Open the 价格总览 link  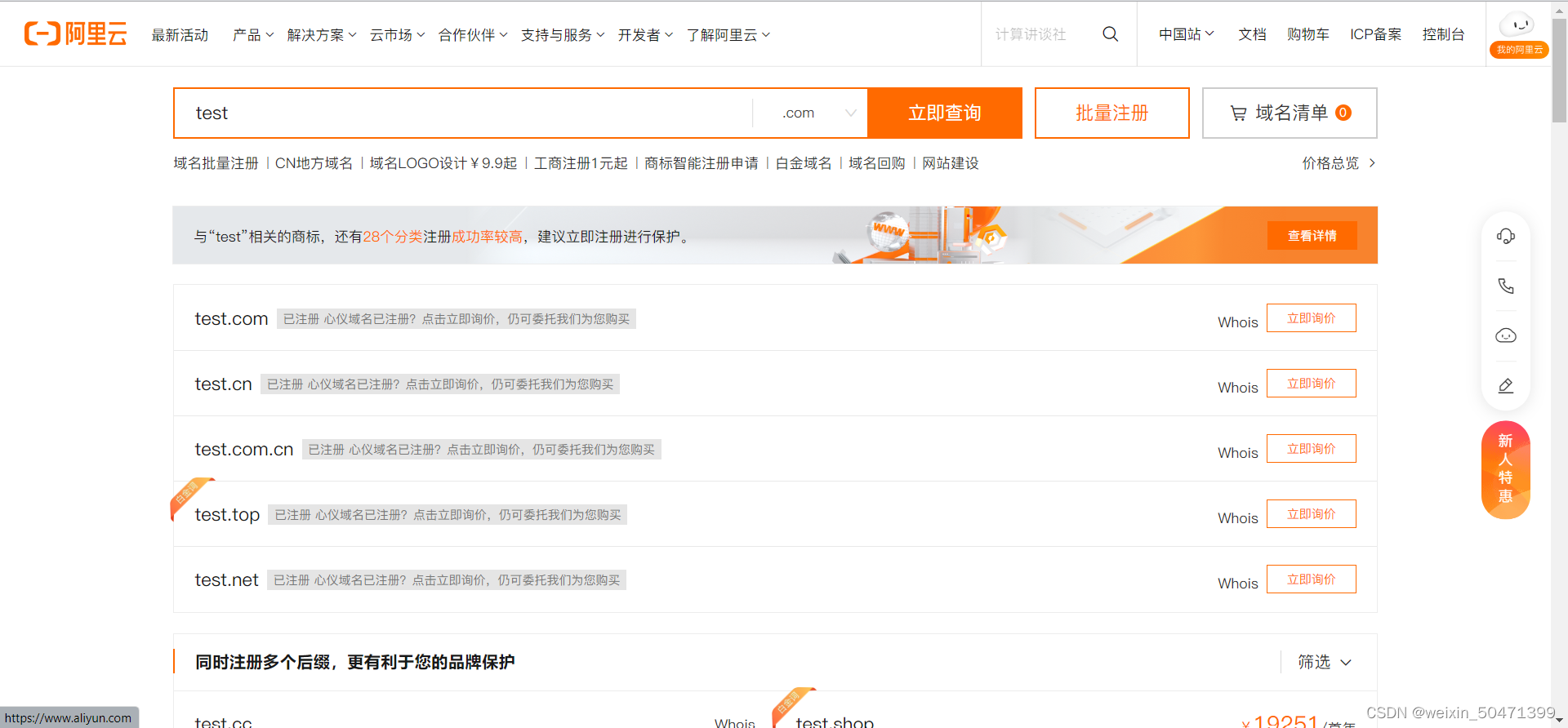pos(1330,163)
